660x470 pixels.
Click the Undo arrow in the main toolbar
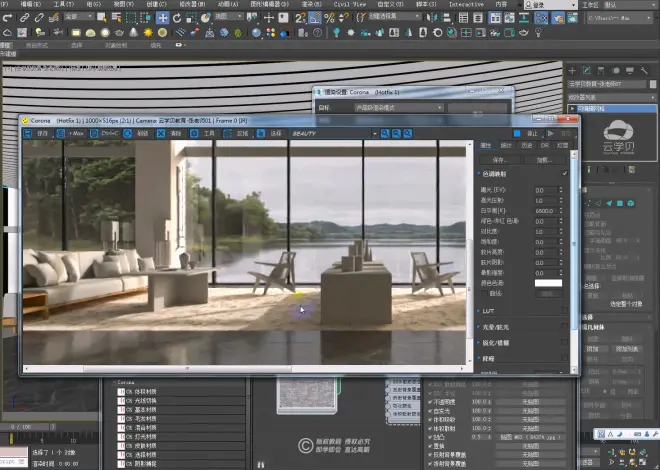coord(8,17)
